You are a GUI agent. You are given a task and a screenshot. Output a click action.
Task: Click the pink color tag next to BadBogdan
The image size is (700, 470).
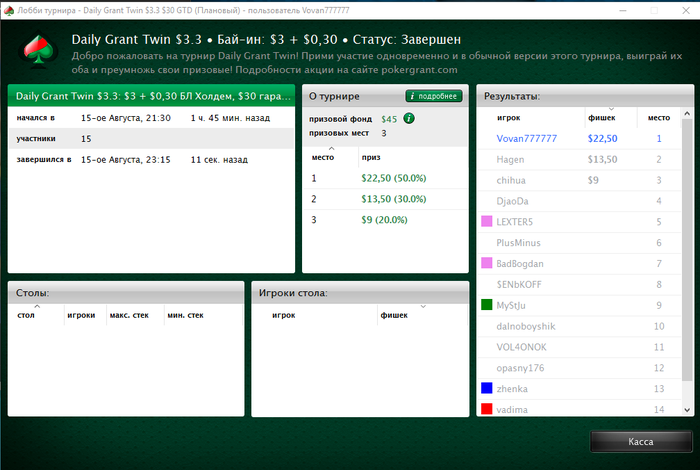pos(487,263)
